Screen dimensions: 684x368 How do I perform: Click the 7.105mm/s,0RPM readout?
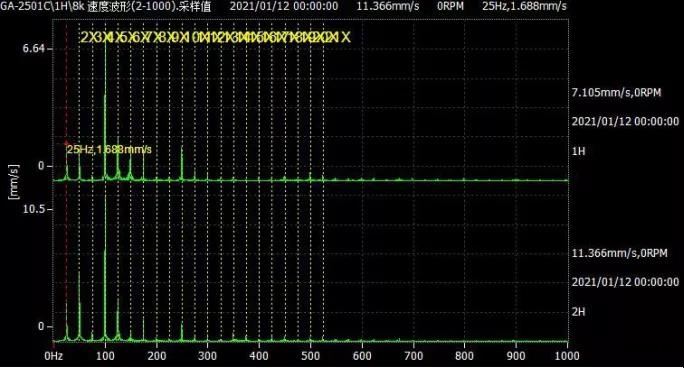pyautogui.click(x=616, y=92)
